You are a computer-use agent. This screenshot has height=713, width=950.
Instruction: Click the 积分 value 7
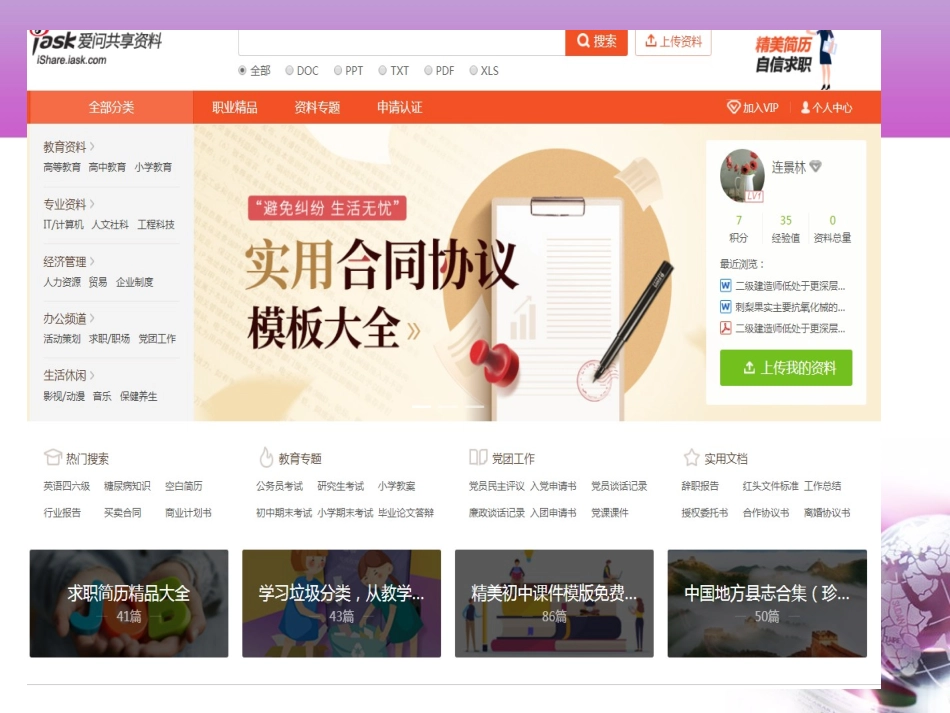coord(739,220)
